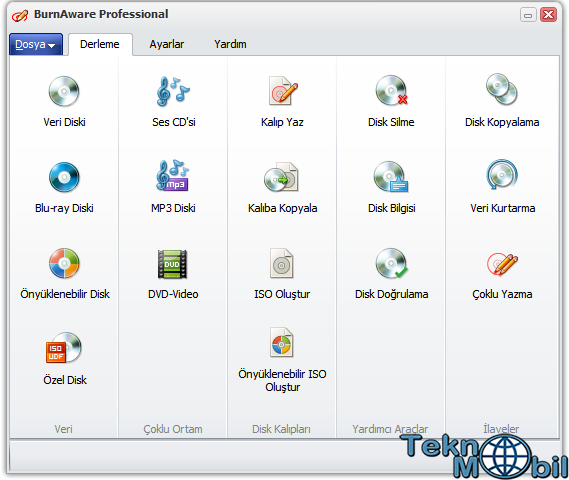
Task: Open the MP3 Diski tool
Action: tap(173, 187)
